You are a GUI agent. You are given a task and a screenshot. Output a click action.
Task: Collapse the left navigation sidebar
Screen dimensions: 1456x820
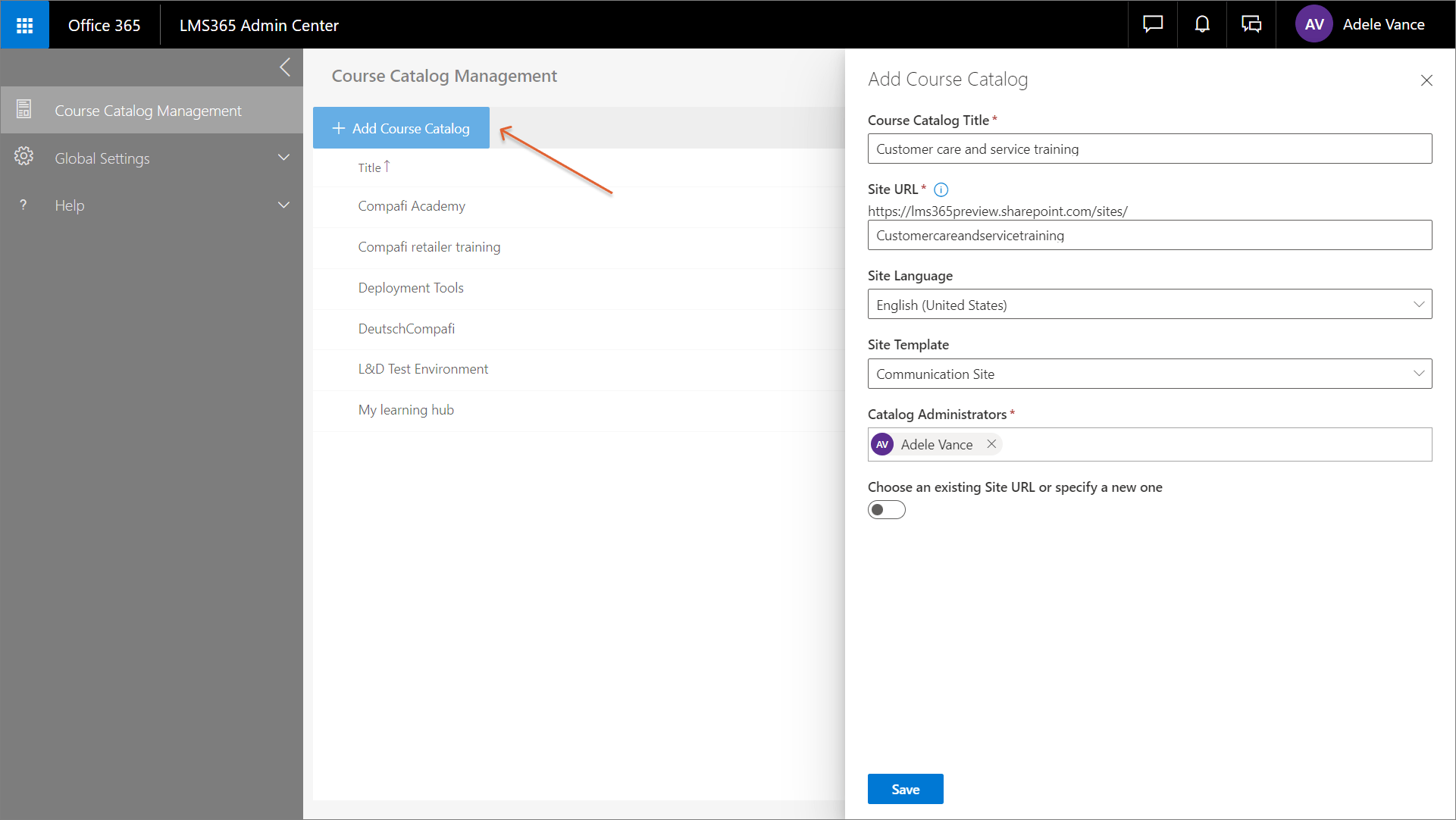(x=285, y=67)
